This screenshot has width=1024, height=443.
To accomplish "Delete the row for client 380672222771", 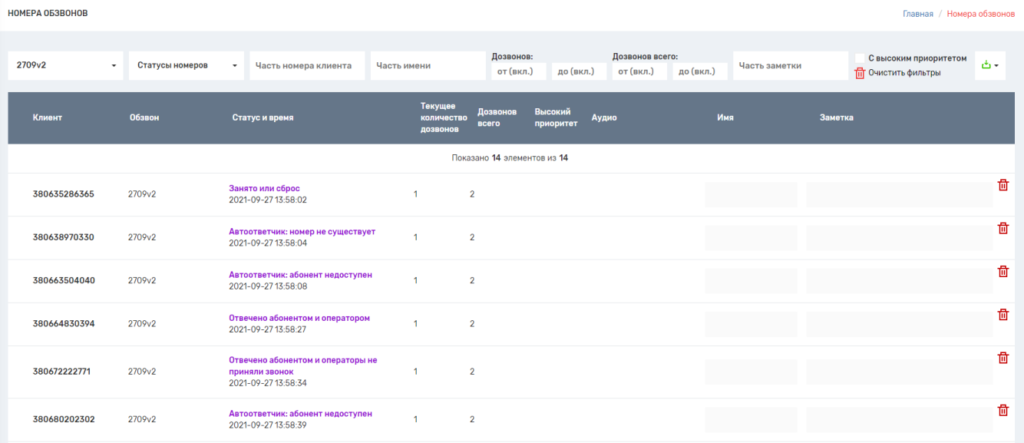I will [1002, 358].
